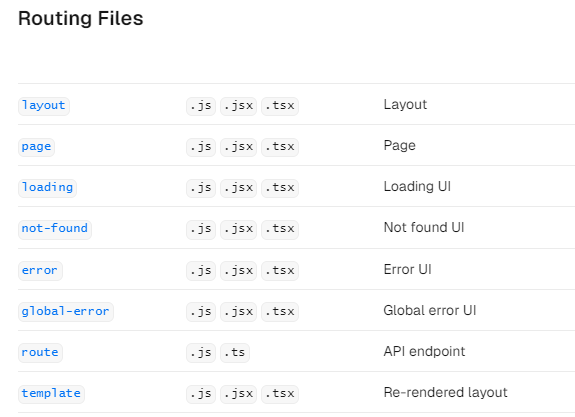Click the Routing Files heading
This screenshot has width=575, height=417.
click(81, 18)
